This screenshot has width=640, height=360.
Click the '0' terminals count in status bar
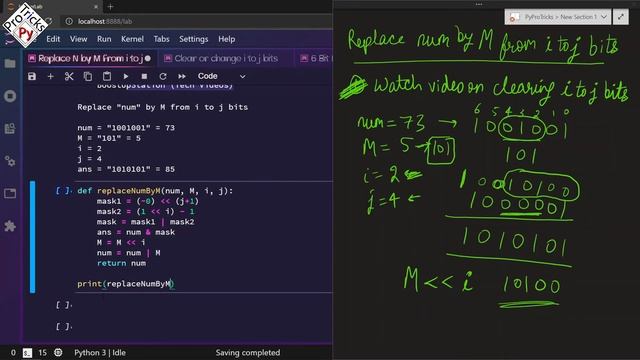[13, 353]
